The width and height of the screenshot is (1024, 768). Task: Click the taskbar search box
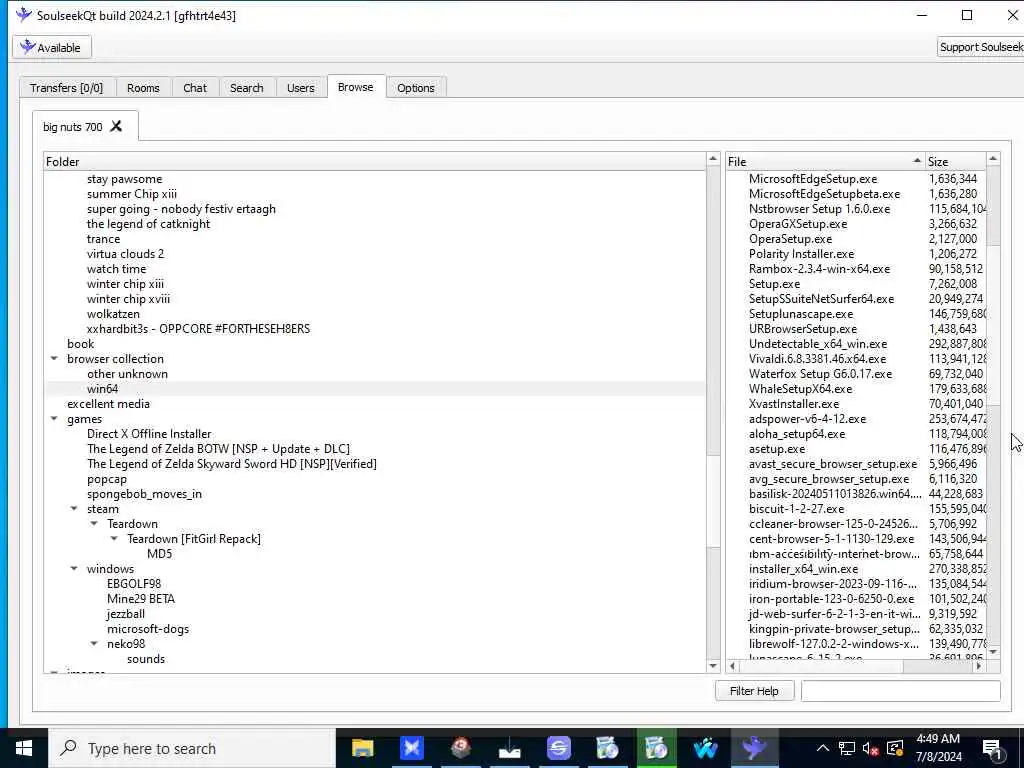pyautogui.click(x=193, y=748)
